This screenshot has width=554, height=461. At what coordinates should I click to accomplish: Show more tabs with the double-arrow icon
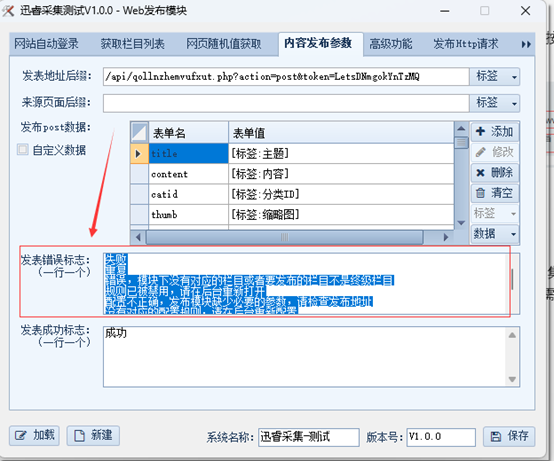click(526, 45)
